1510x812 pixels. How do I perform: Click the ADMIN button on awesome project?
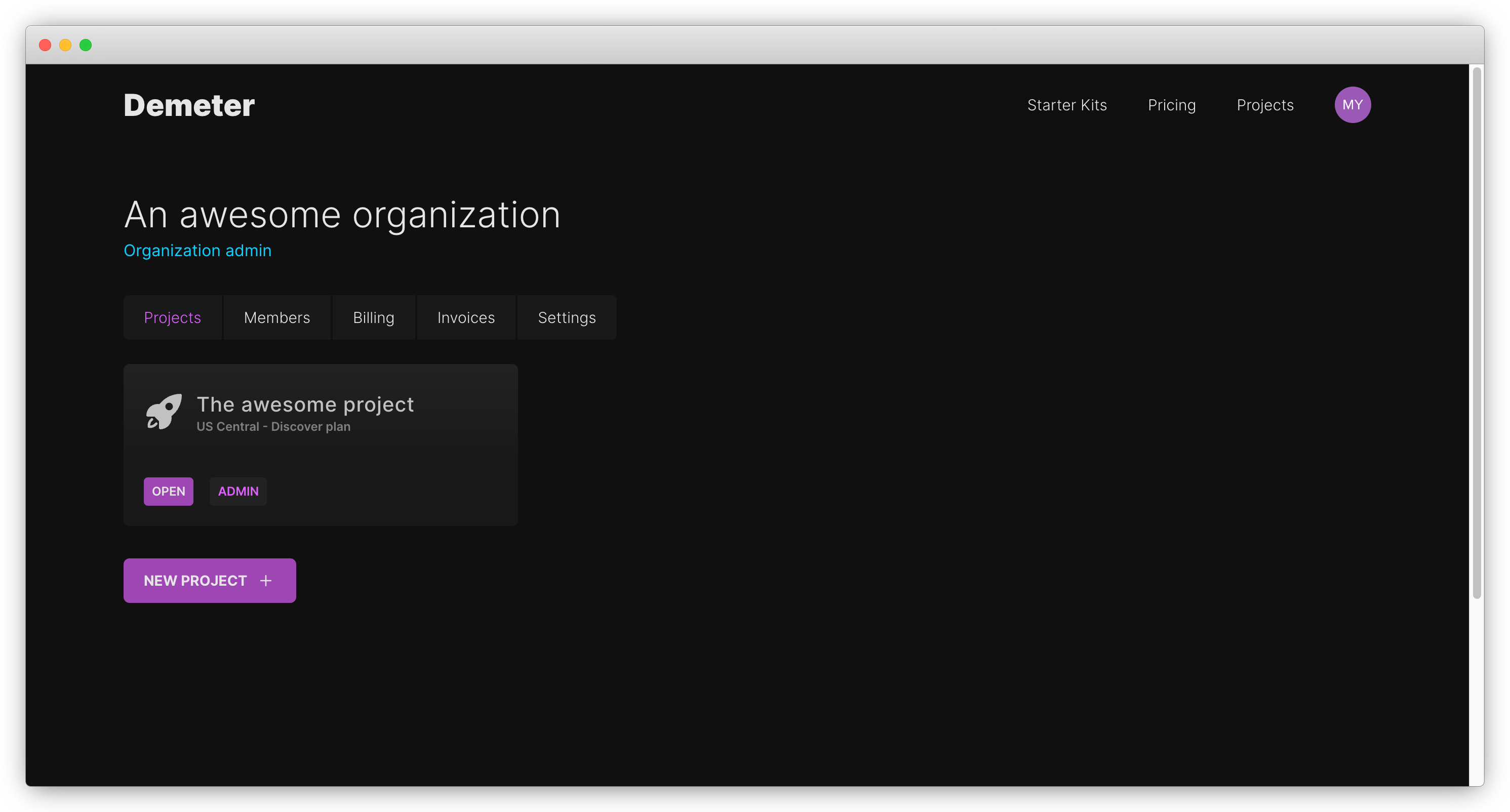[x=238, y=492]
